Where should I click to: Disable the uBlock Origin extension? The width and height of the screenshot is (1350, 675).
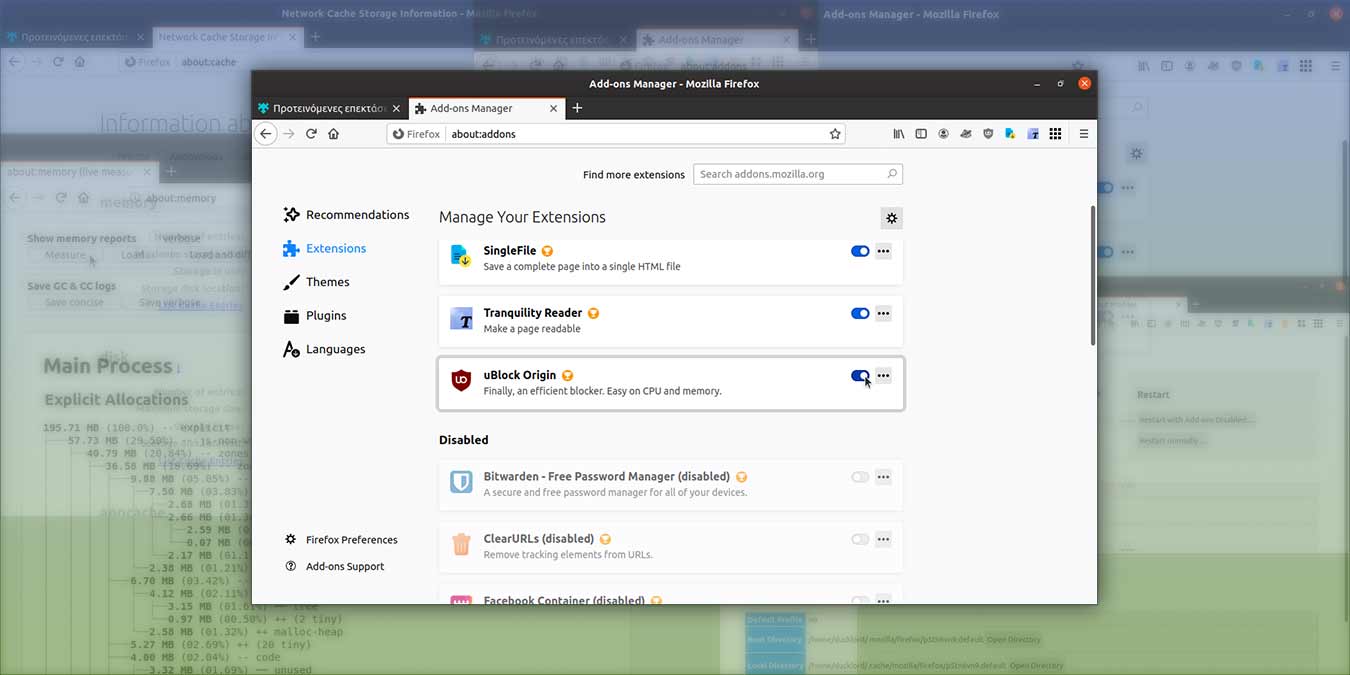click(859, 376)
